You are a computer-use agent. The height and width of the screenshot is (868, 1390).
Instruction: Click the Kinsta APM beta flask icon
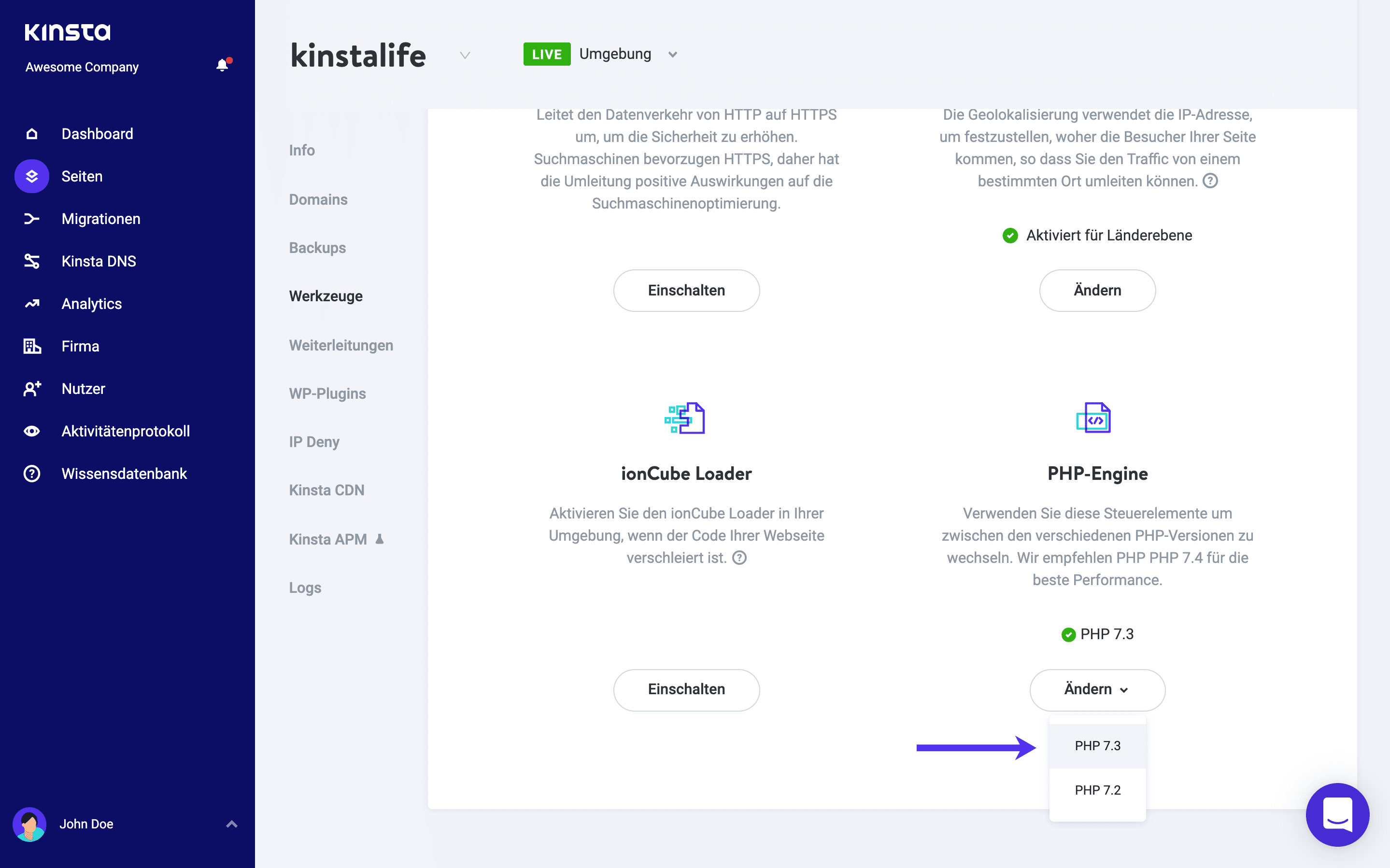(380, 539)
